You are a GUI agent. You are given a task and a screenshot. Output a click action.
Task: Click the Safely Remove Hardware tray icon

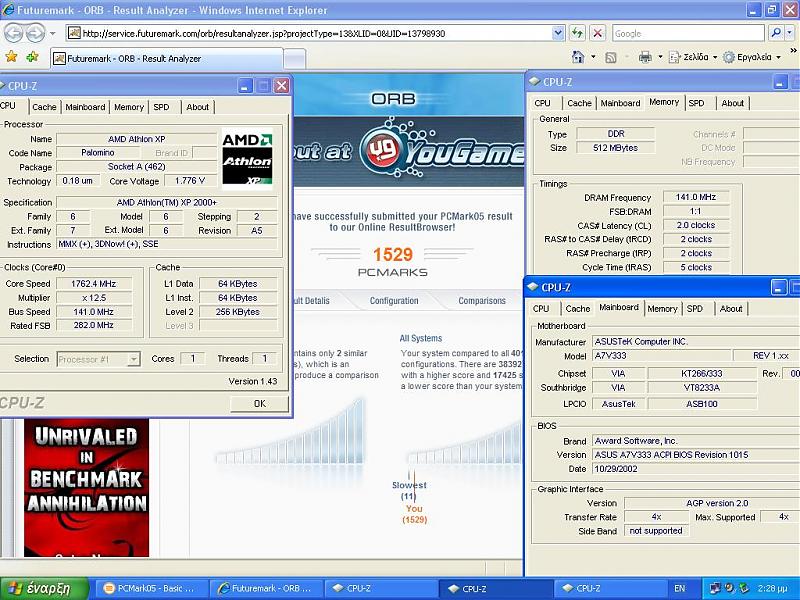[743, 588]
